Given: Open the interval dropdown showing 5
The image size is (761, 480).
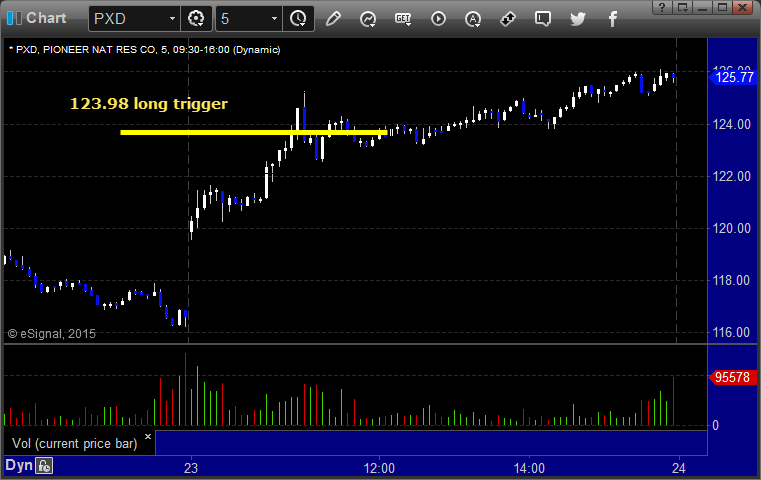Looking at the screenshot, I should tap(248, 19).
